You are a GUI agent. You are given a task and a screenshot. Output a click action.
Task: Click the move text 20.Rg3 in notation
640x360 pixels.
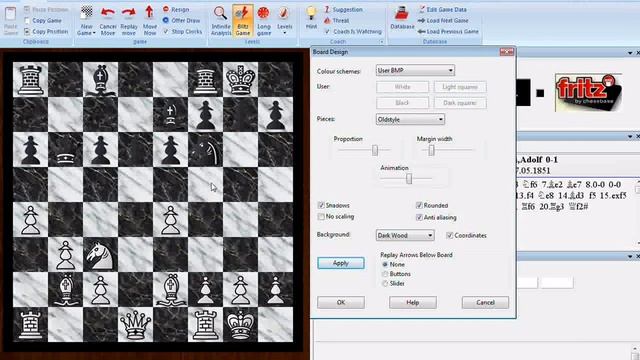[x=551, y=207]
